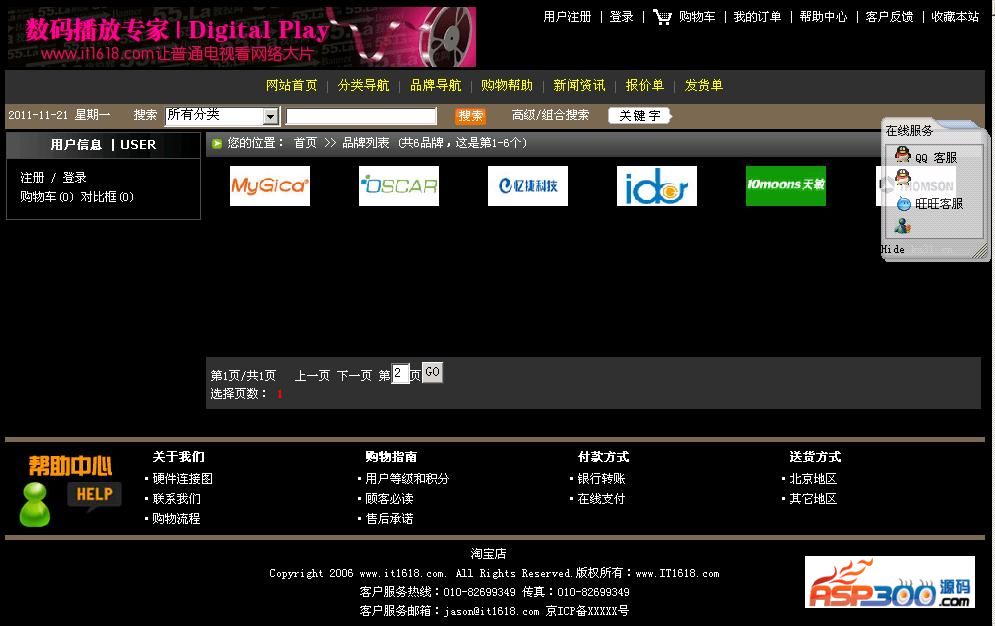The height and width of the screenshot is (626, 995).
Task: Open 新闻资讯 navigation menu item
Action: 579,85
